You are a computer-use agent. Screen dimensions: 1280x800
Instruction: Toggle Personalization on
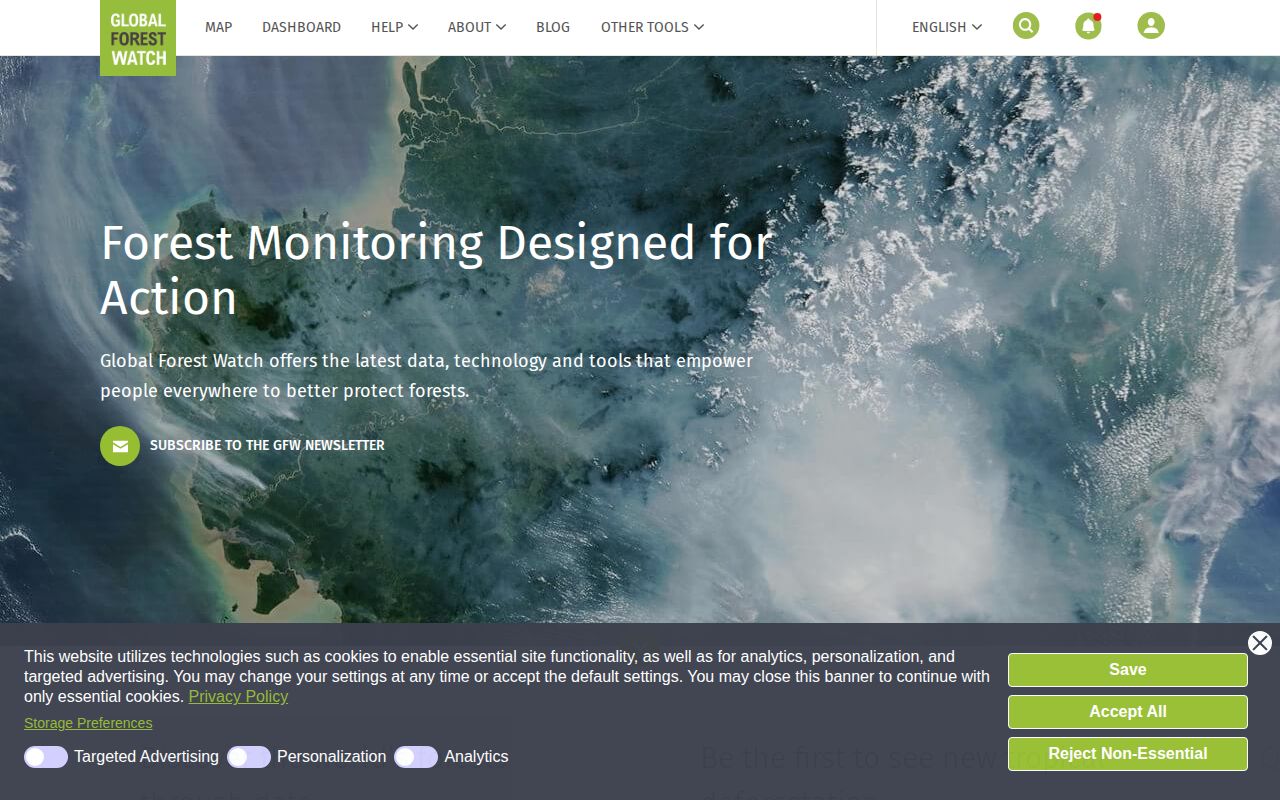tap(249, 757)
